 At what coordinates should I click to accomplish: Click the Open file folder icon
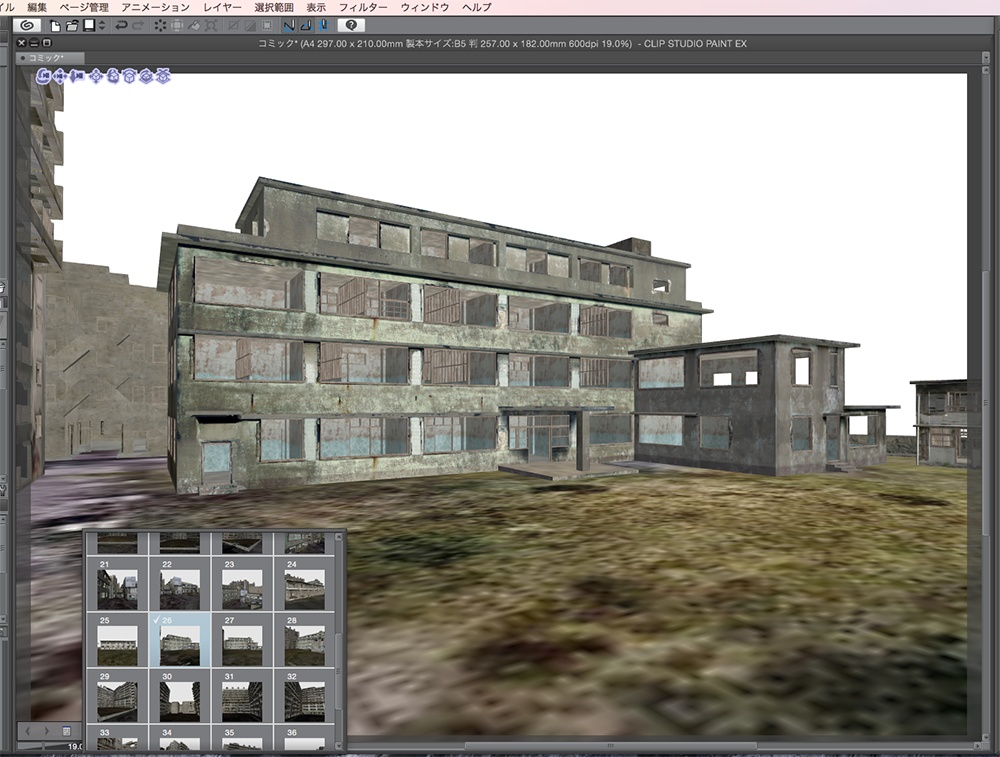pos(72,26)
